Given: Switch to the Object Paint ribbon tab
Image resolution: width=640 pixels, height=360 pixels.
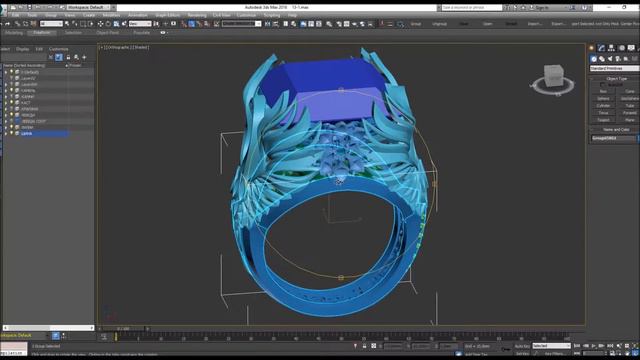Looking at the screenshot, I should (x=107, y=33).
